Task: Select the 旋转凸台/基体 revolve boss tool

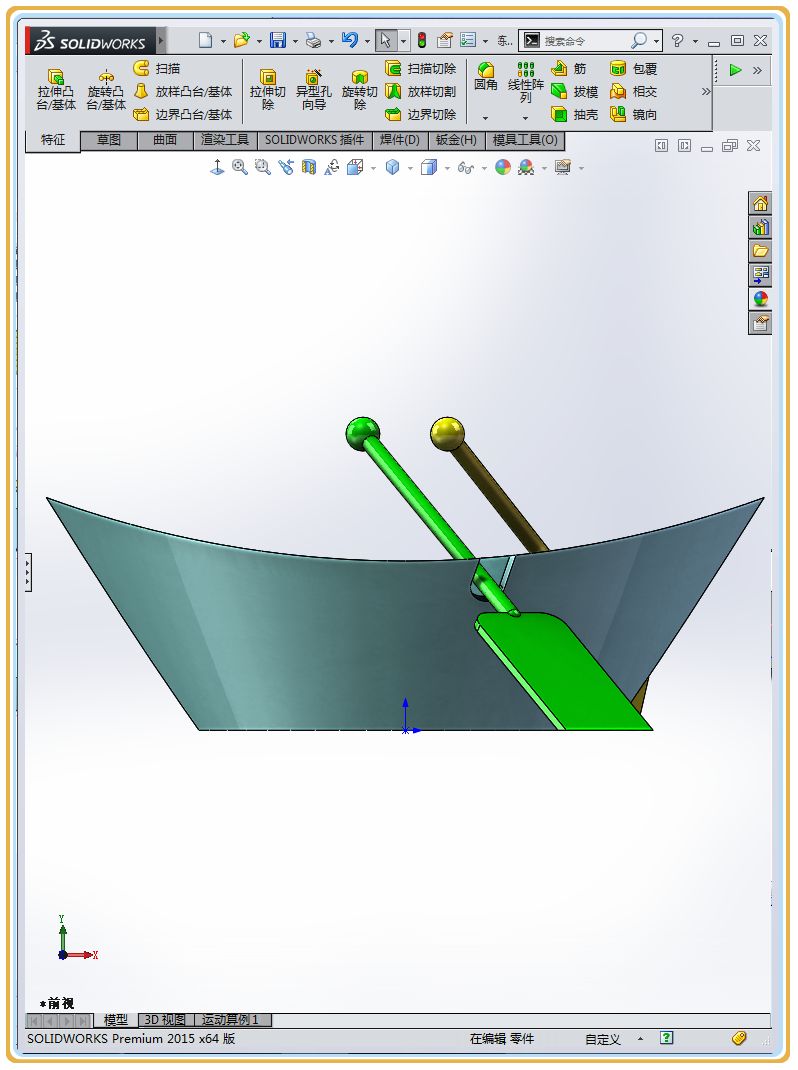Action: tap(106, 89)
